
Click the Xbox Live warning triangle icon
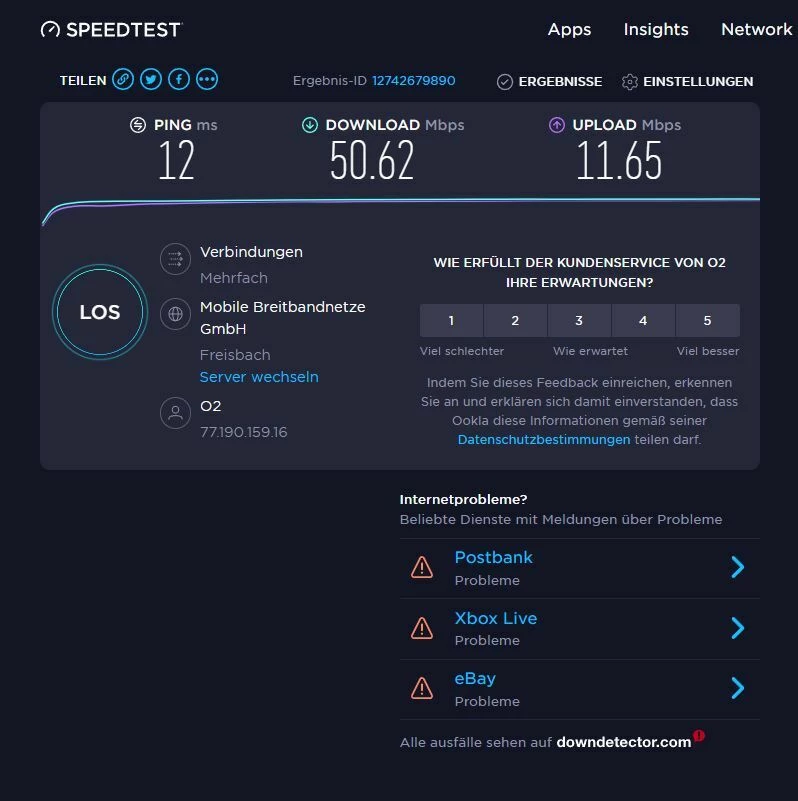(422, 628)
